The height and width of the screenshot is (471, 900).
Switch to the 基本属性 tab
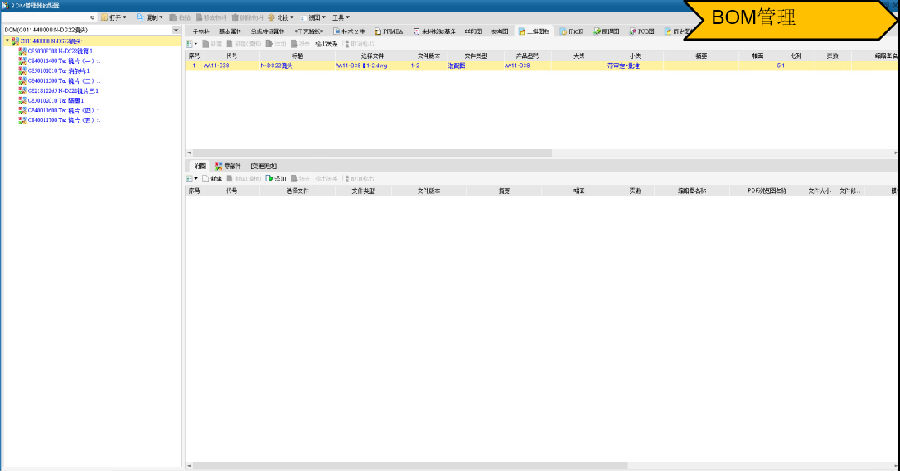[230, 32]
